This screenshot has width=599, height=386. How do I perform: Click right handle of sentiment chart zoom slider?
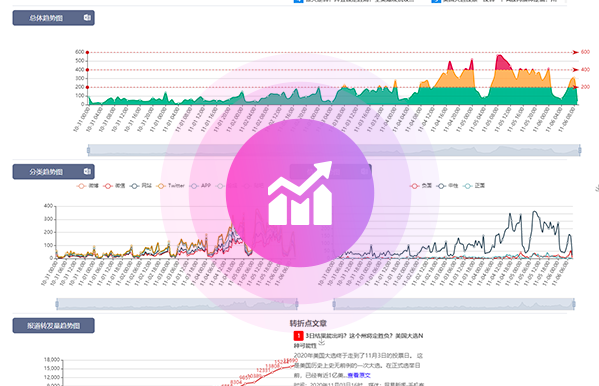pyautogui.click(x=573, y=304)
